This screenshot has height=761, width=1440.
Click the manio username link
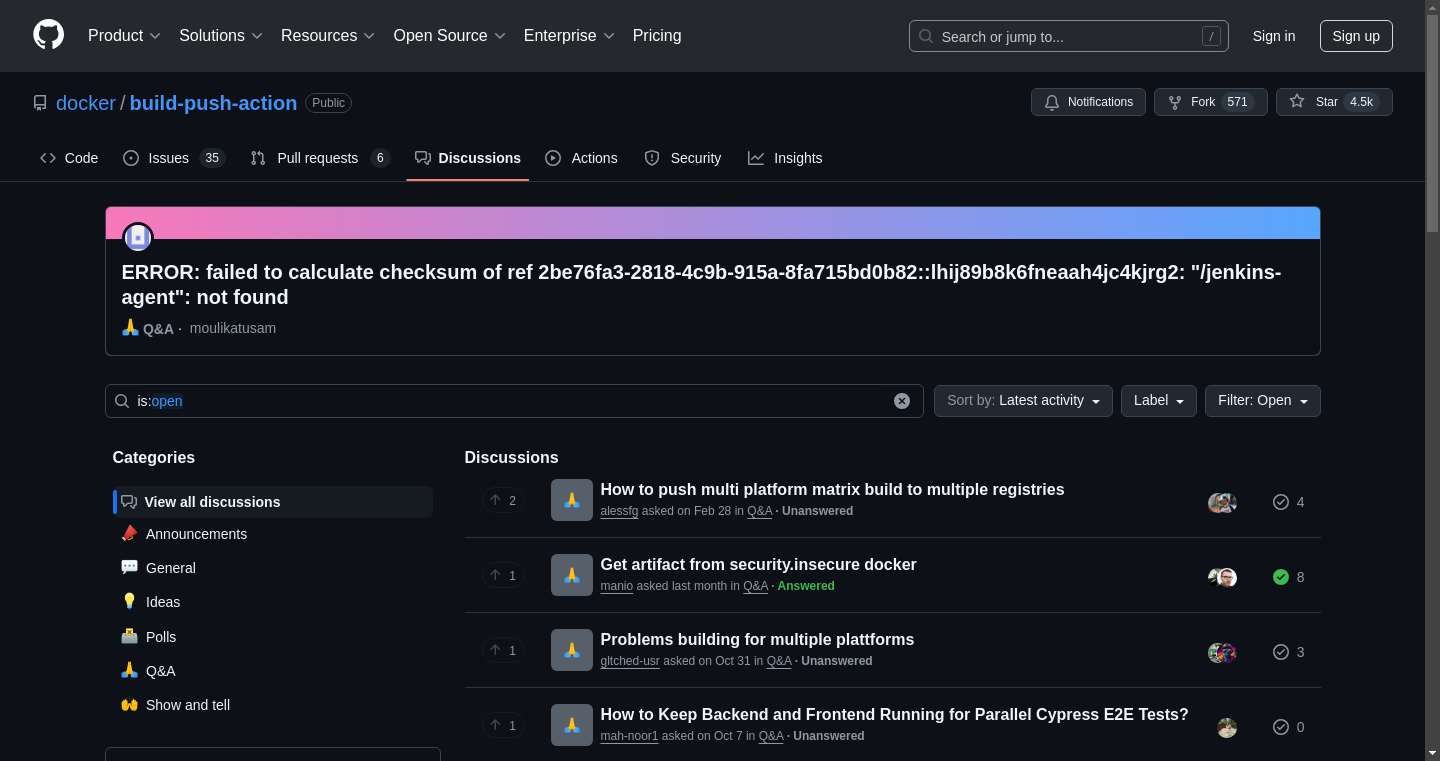click(x=616, y=586)
